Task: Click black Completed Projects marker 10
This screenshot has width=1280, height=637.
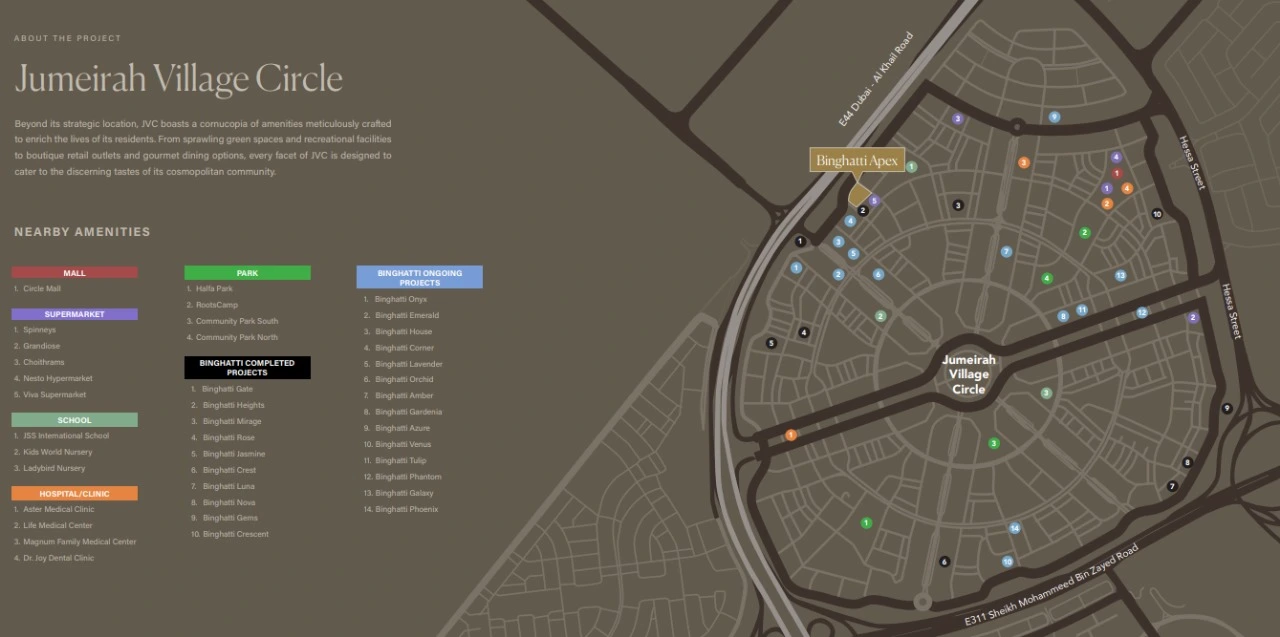Action: tap(1157, 214)
